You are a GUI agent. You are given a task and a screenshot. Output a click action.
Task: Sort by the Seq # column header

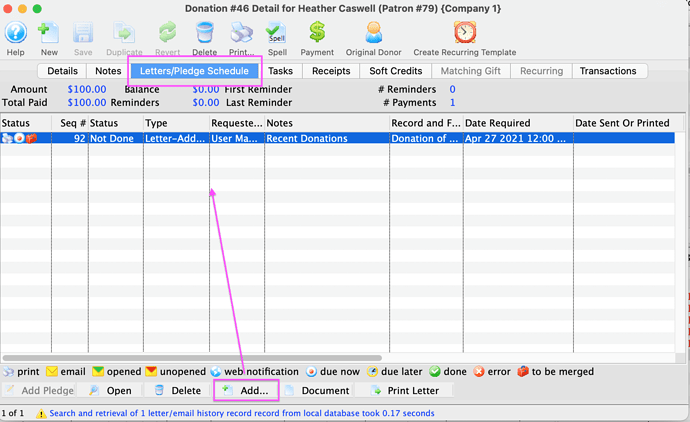coord(70,123)
